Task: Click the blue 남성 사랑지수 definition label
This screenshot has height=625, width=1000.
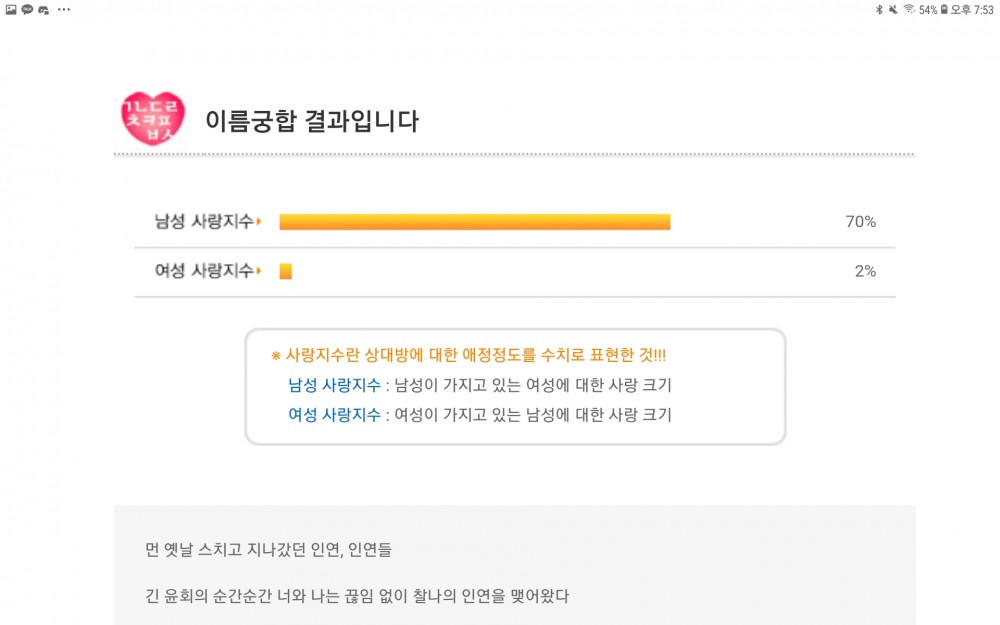Action: [334, 385]
